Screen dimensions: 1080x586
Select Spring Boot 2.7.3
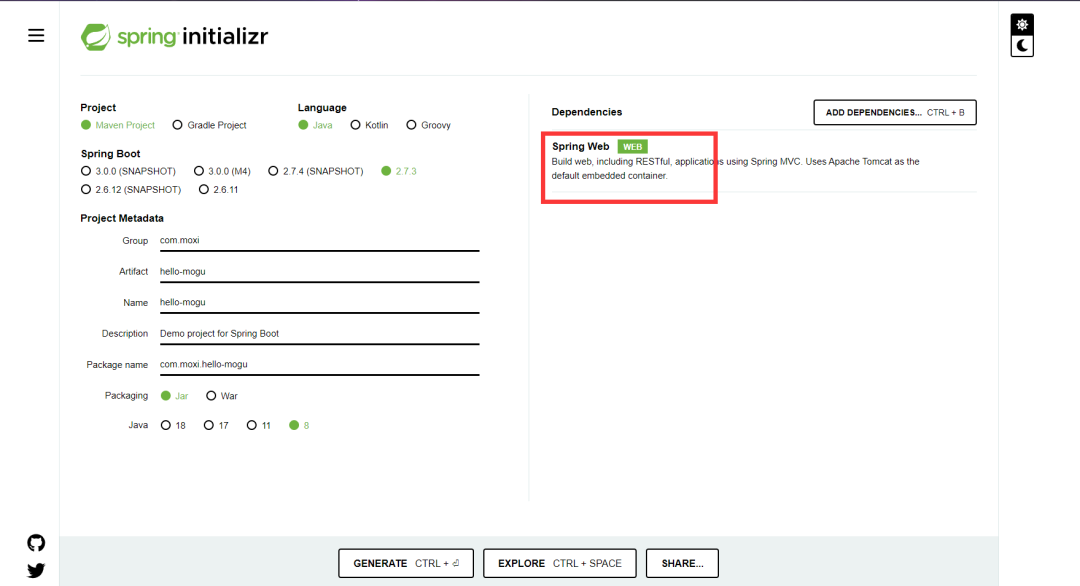point(399,171)
